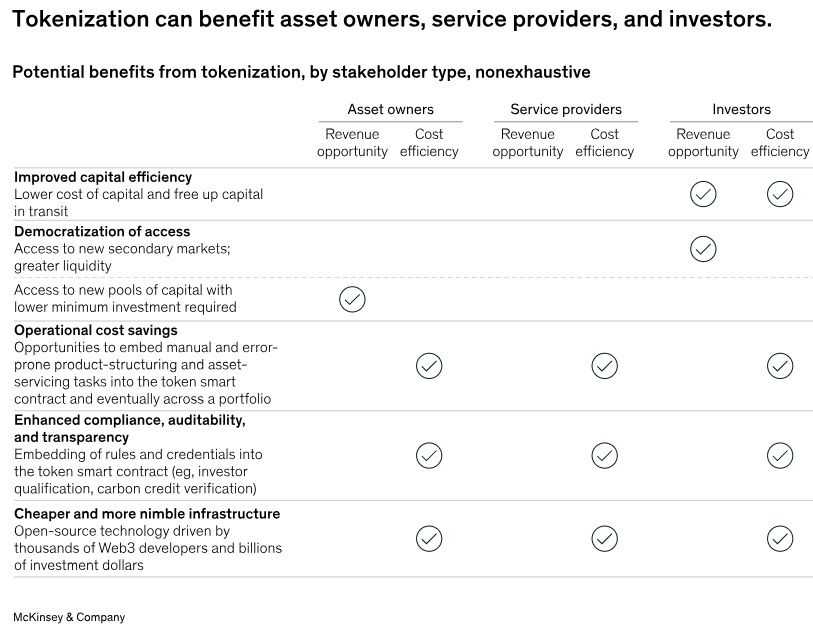Click the McKinsey & Company footer text
813x628 pixels.
(69, 617)
